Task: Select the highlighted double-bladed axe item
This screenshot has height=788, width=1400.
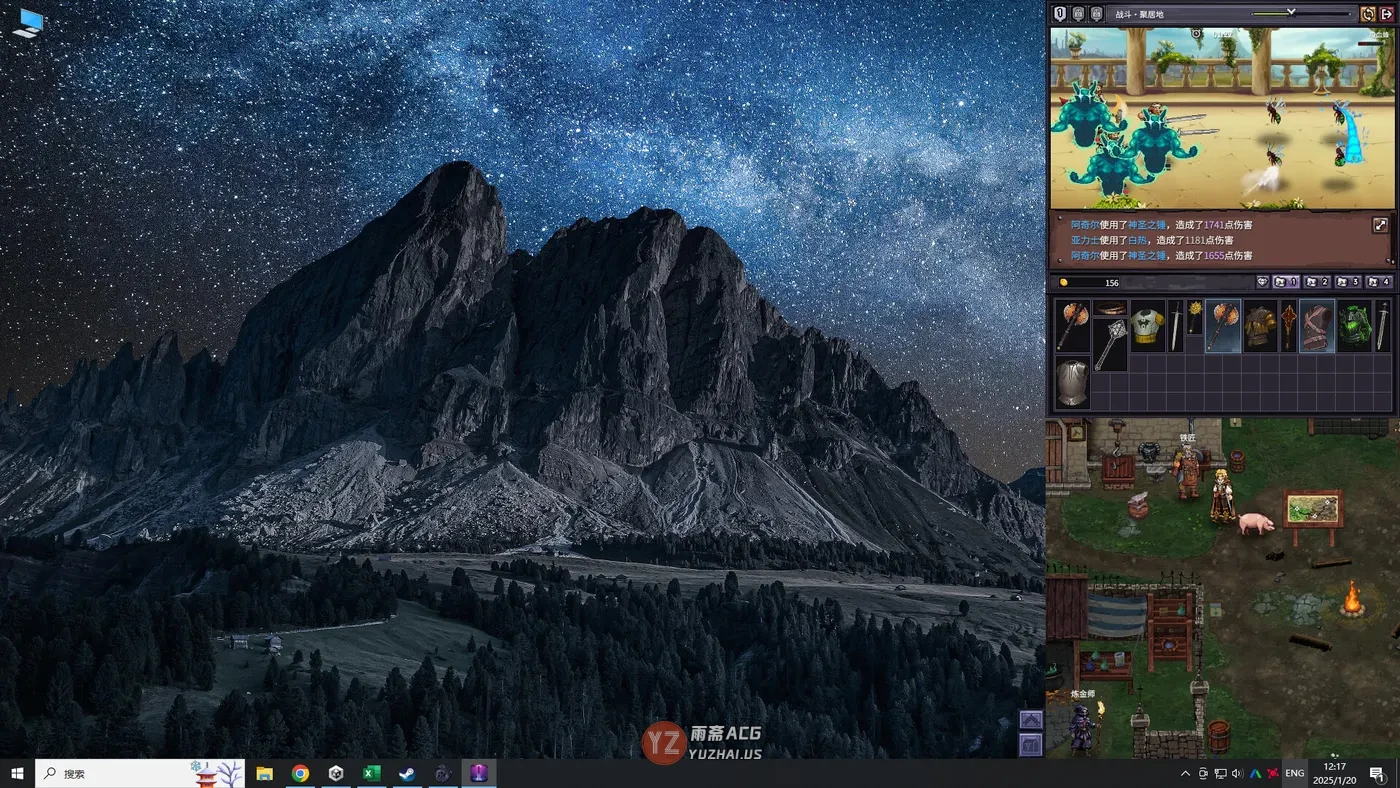Action: point(1223,325)
